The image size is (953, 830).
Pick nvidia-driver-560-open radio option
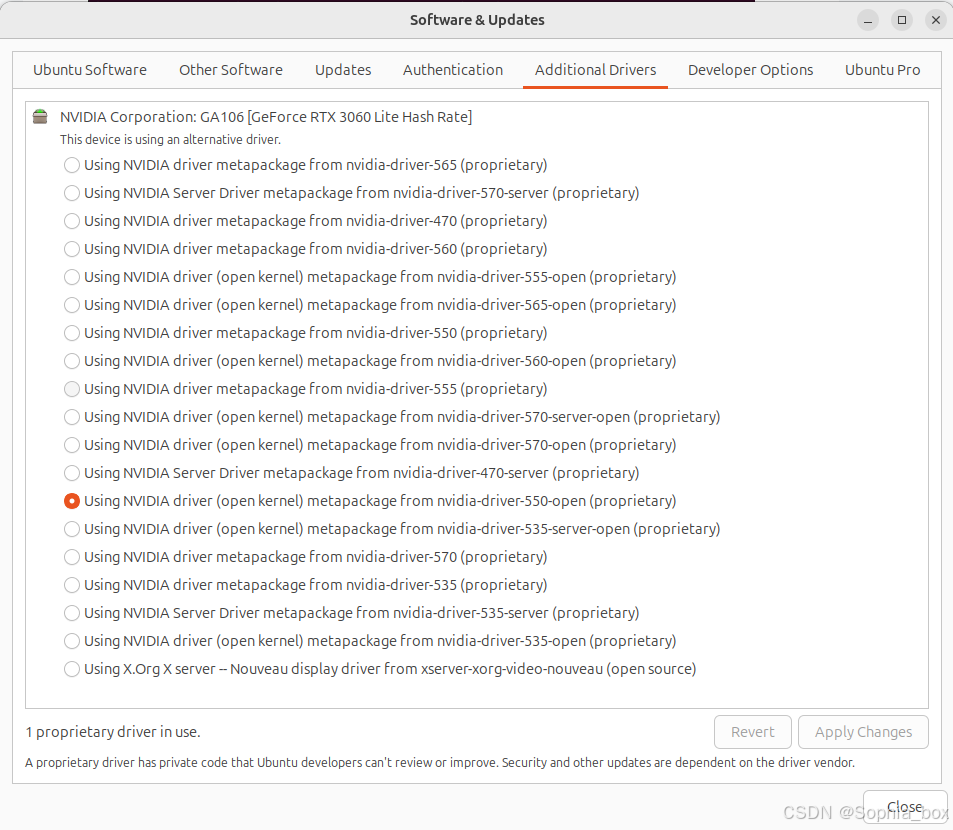click(x=370, y=360)
